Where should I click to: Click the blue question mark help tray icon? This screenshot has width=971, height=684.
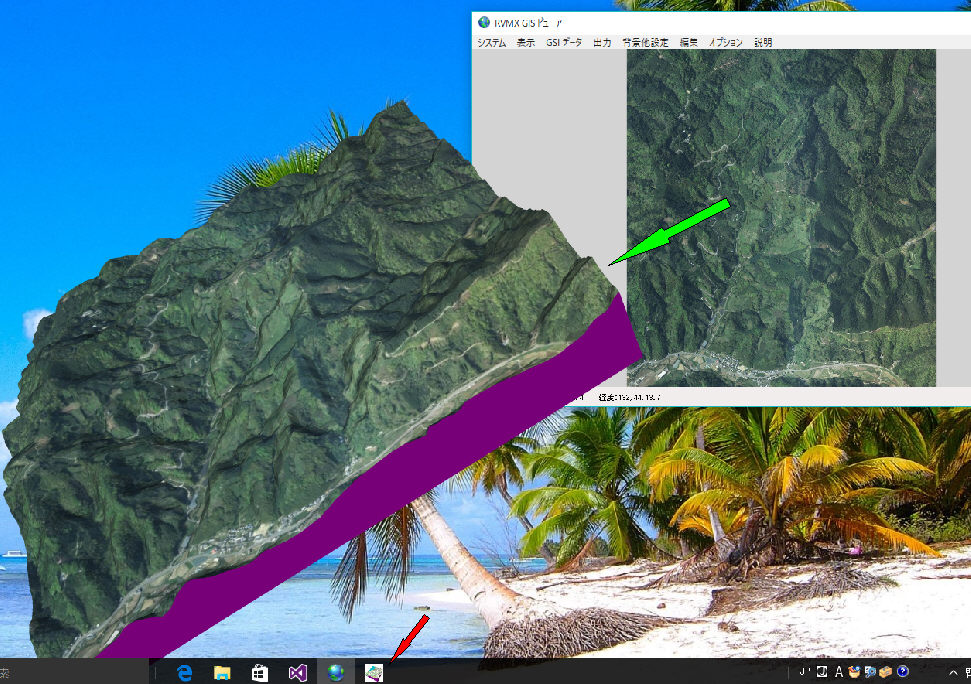click(x=903, y=672)
